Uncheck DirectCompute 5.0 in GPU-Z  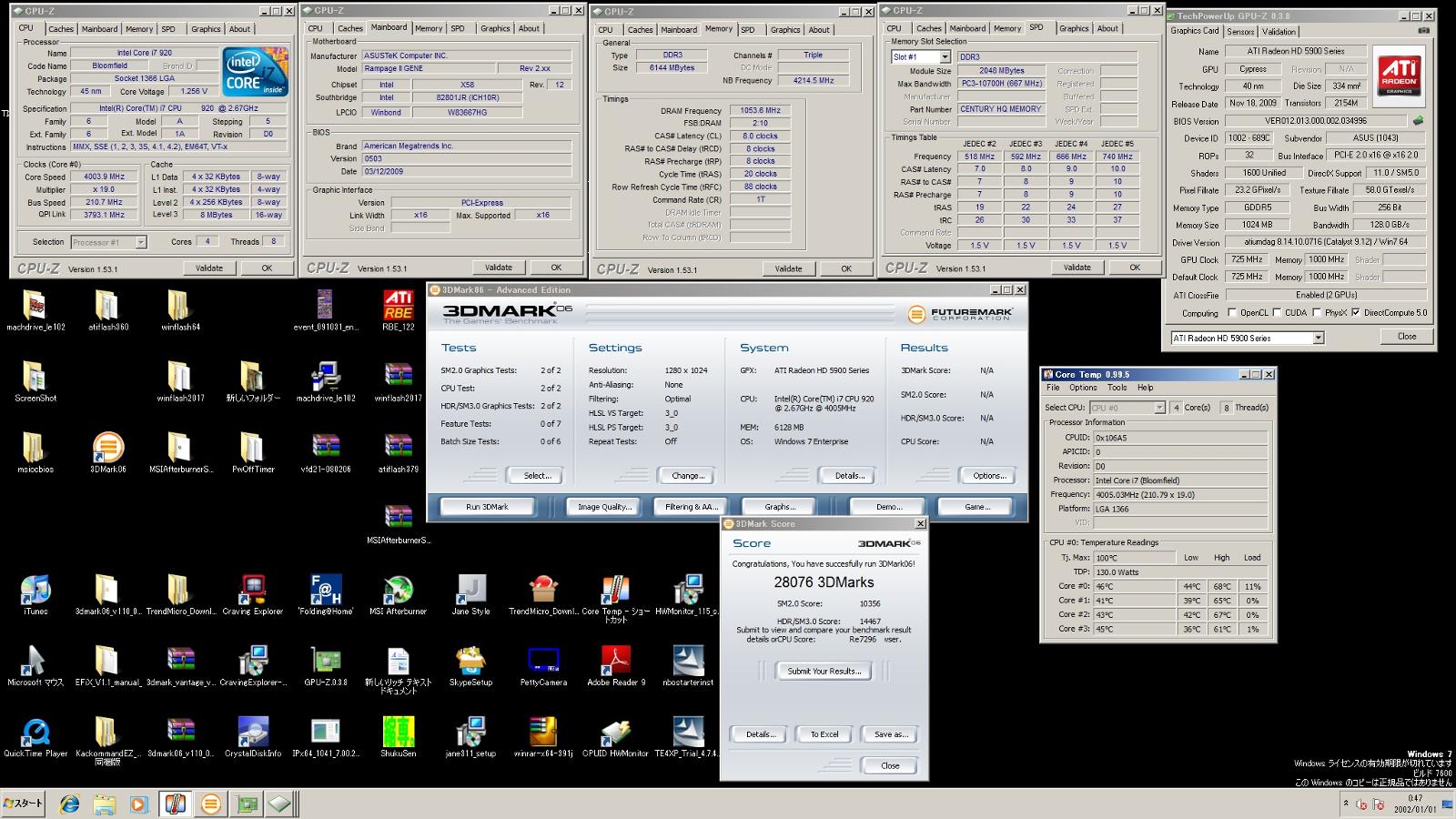[x=1356, y=312]
